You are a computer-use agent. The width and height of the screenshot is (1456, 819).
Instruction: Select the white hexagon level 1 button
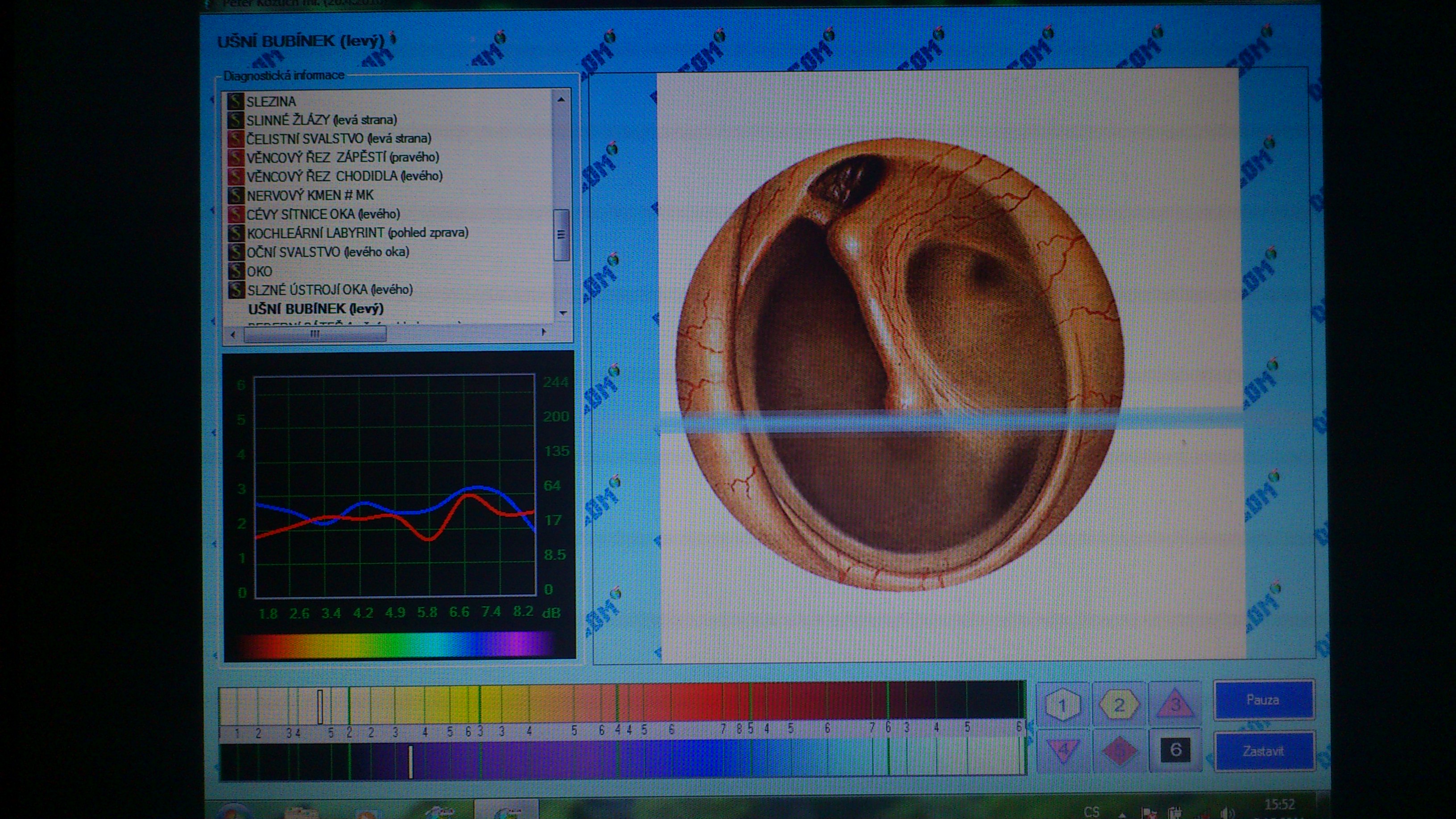tap(1062, 705)
